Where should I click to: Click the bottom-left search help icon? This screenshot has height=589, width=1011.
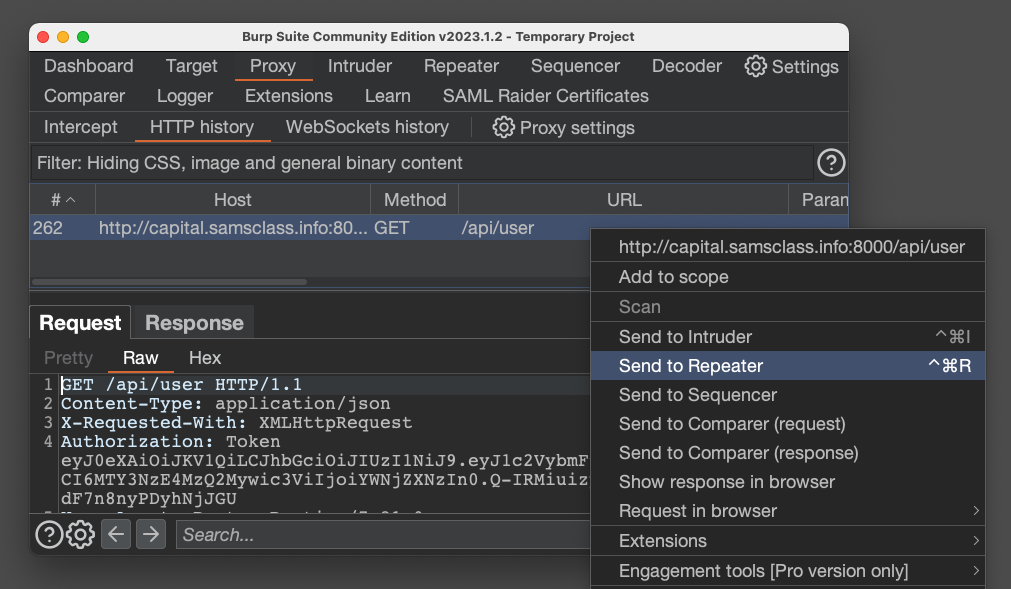[x=49, y=535]
